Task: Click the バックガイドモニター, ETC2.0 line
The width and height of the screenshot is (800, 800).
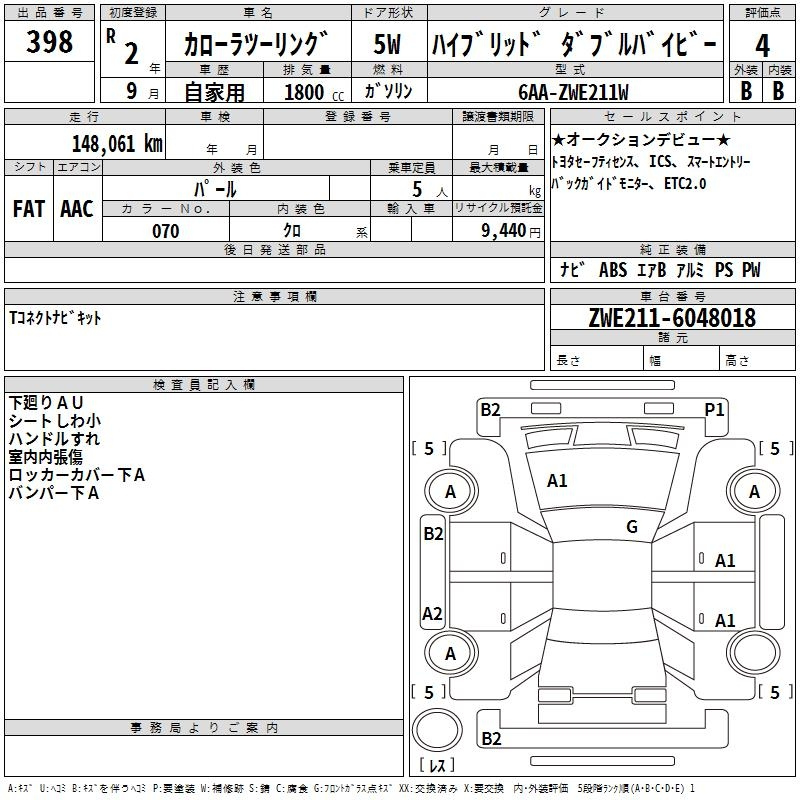Action: [629, 183]
